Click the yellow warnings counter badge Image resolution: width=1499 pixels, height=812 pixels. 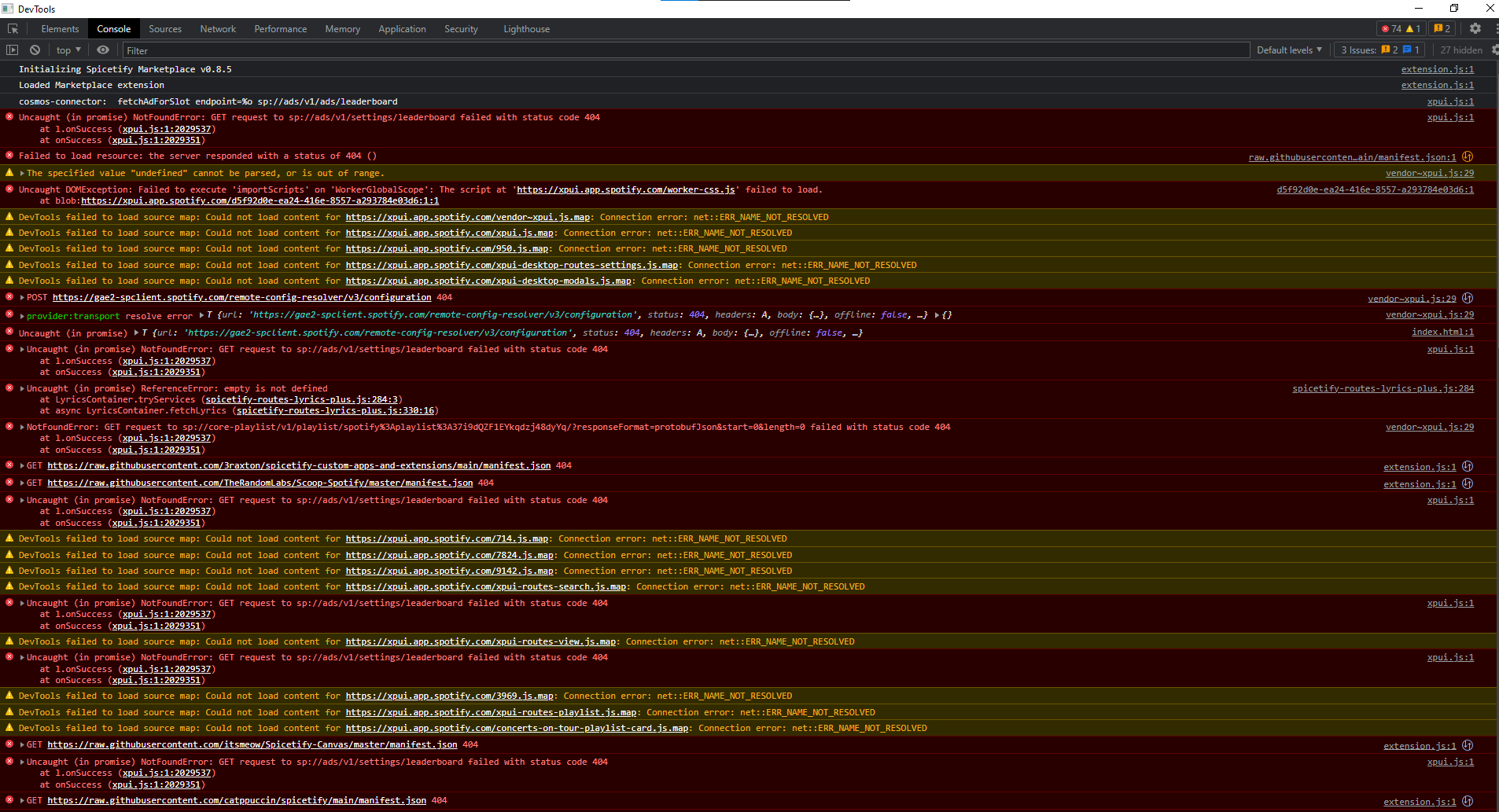coord(1413,28)
